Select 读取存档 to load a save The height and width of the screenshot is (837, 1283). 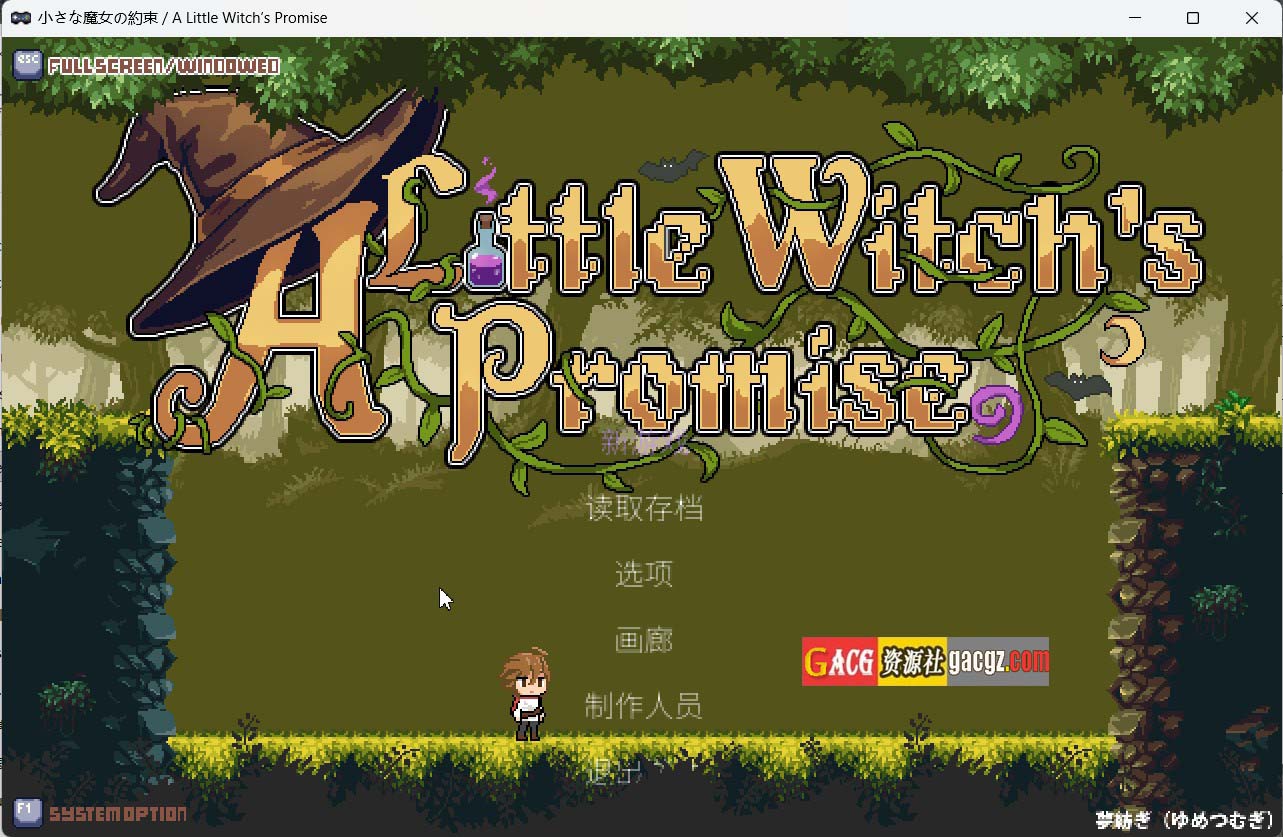coord(644,508)
